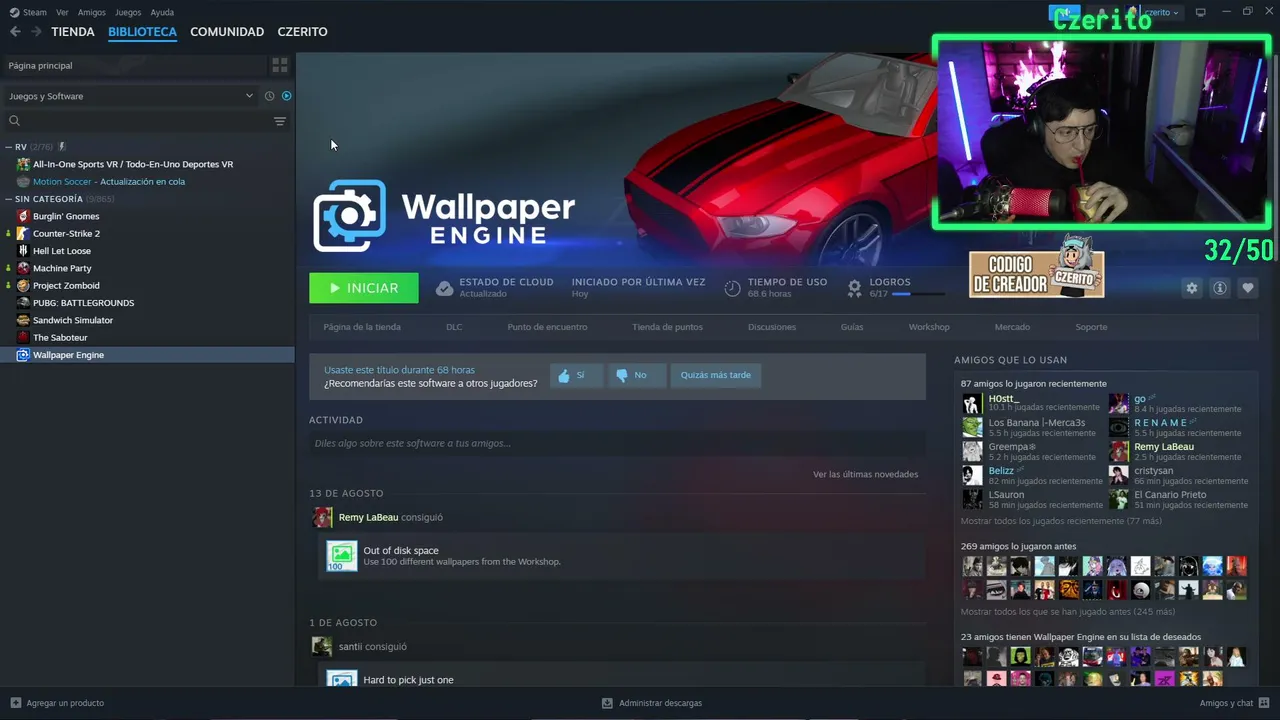Select the Counter-Strike 2 icon
Image resolution: width=1280 pixels, height=720 pixels.
(24, 233)
